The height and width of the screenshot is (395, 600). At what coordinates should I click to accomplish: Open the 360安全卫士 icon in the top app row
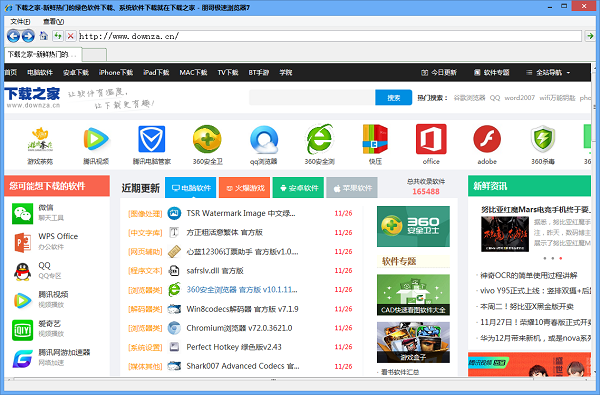(207, 139)
